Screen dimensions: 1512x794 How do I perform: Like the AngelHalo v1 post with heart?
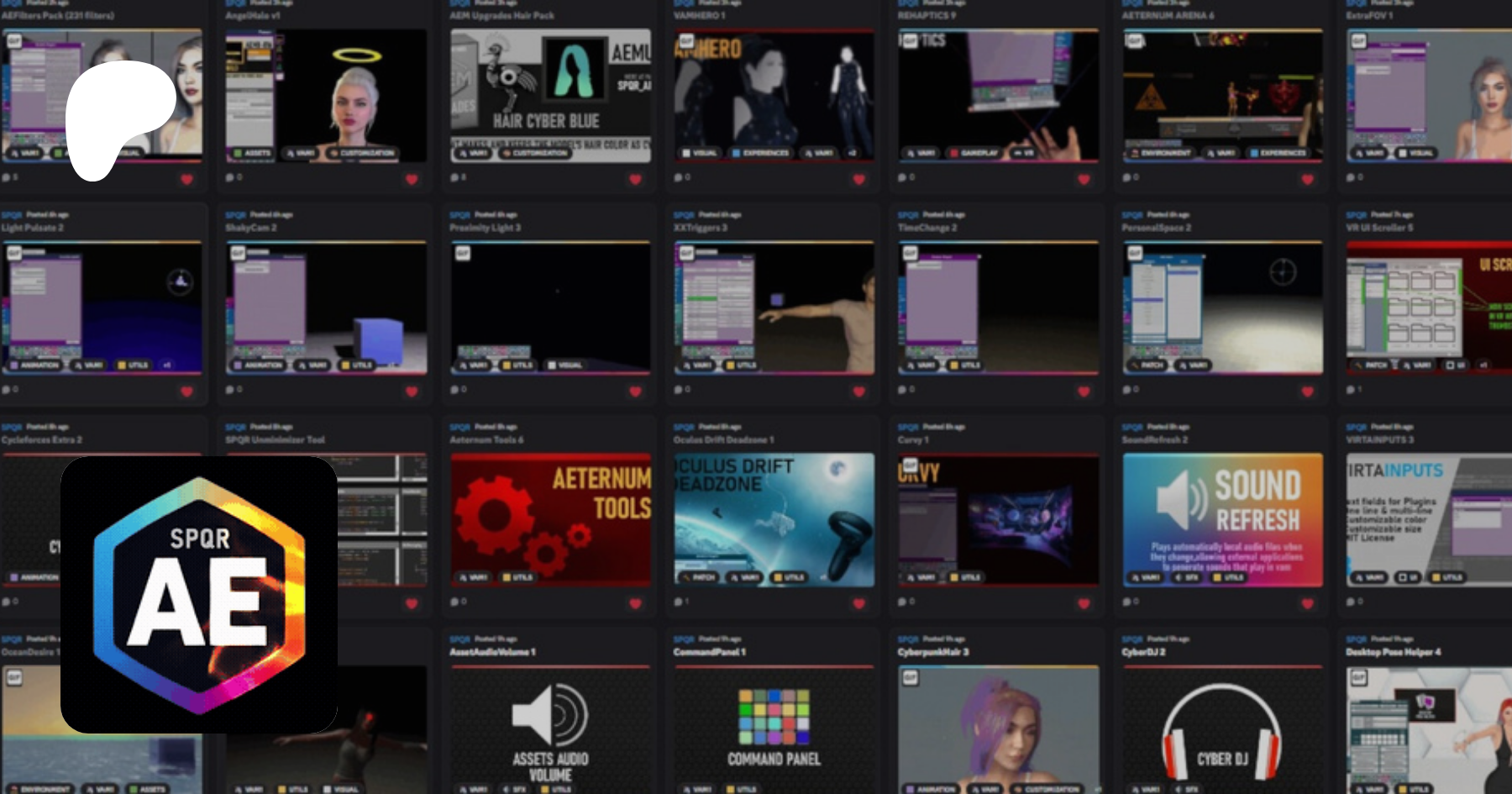pyautogui.click(x=412, y=179)
